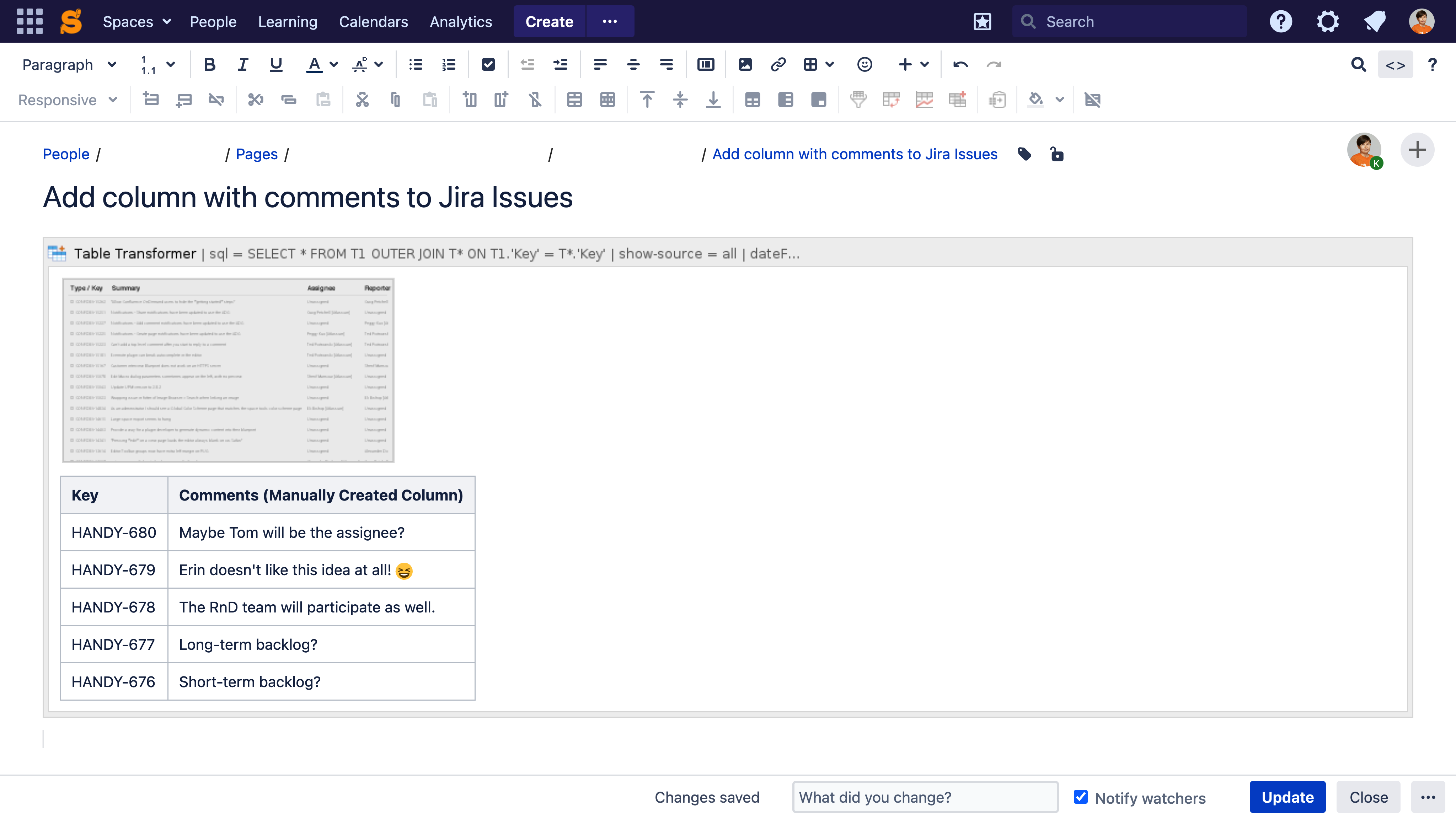This screenshot has height=819, width=1456.
Task: Apply text color button
Action: pyautogui.click(x=314, y=64)
